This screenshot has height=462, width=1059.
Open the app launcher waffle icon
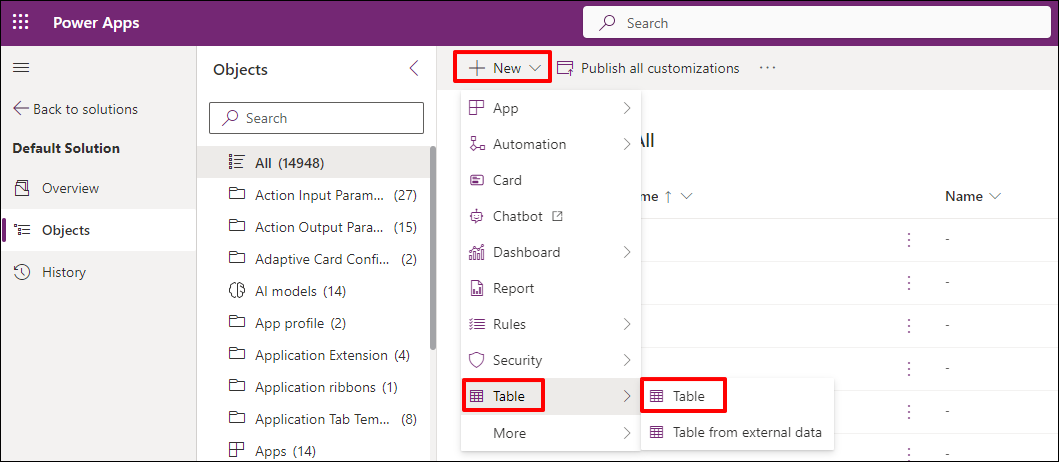tap(21, 22)
